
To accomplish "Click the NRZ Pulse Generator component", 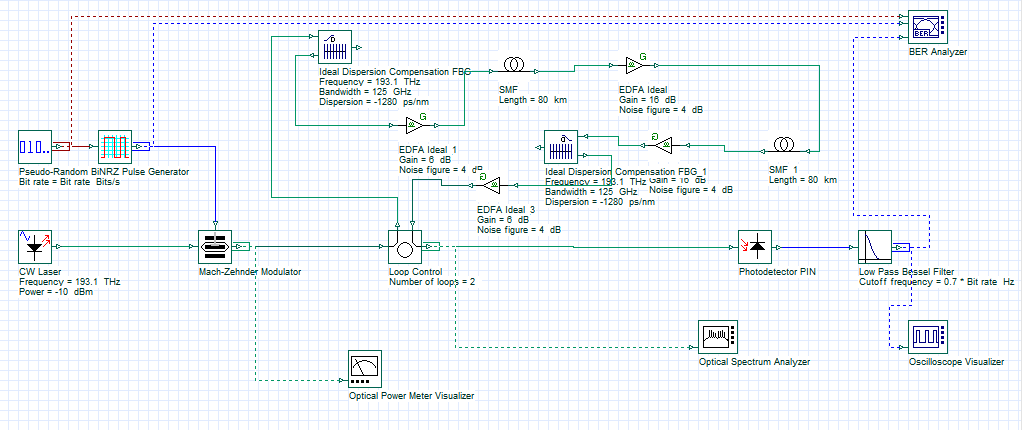I will tap(115, 147).
